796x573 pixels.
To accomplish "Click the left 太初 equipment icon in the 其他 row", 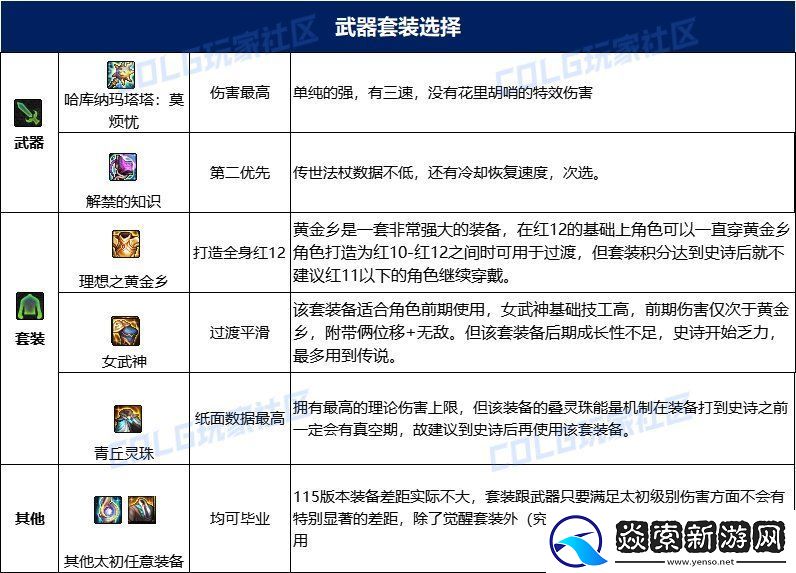I will (108, 510).
